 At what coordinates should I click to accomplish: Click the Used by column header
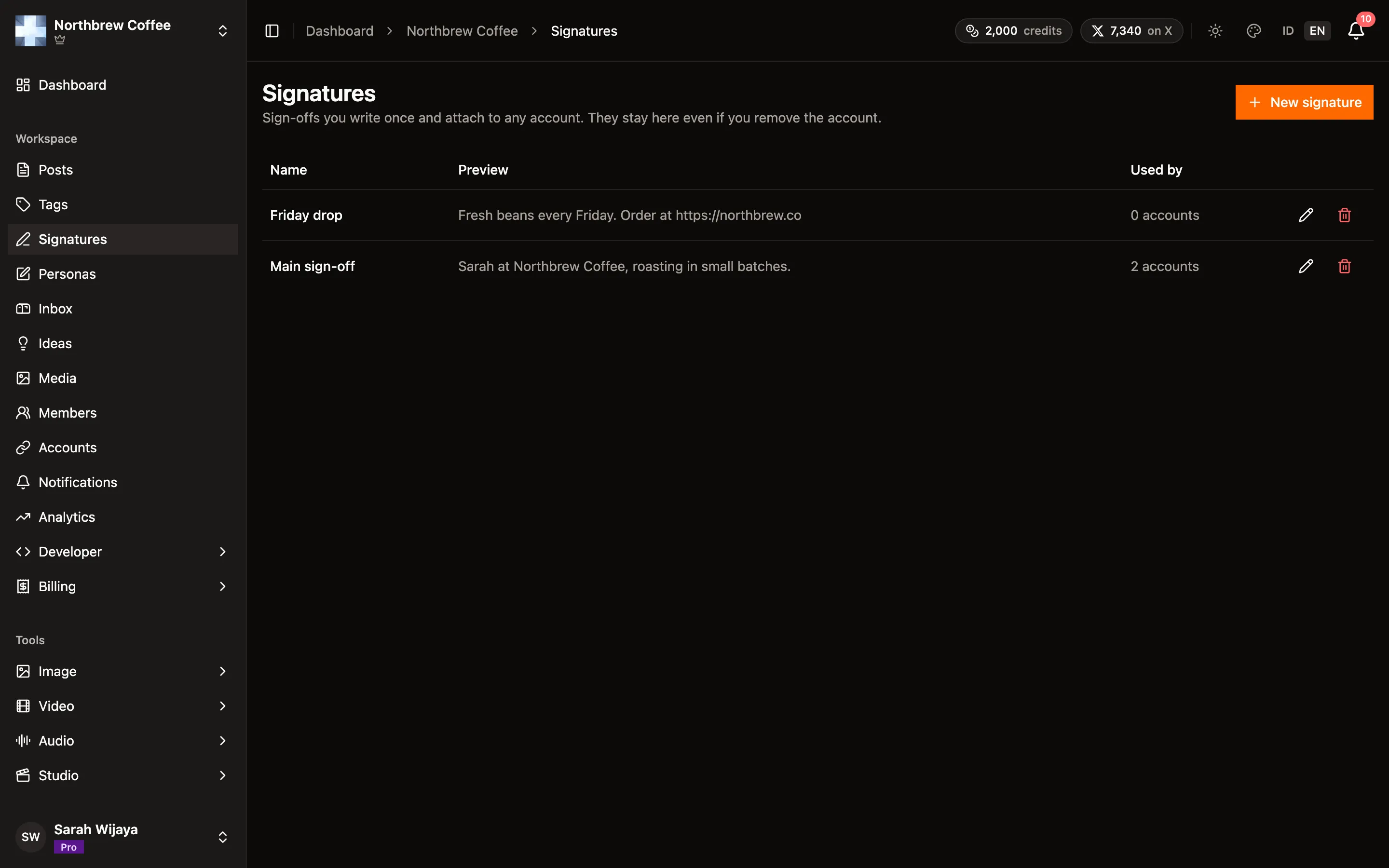point(1156,170)
